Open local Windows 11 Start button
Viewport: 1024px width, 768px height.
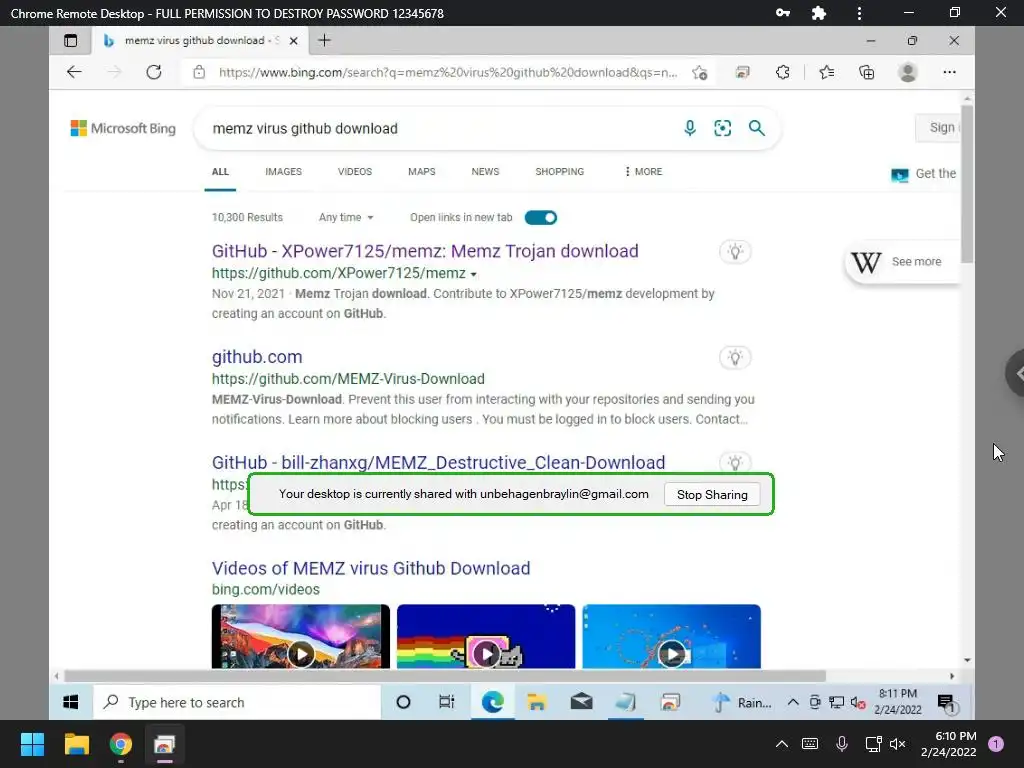coord(32,744)
